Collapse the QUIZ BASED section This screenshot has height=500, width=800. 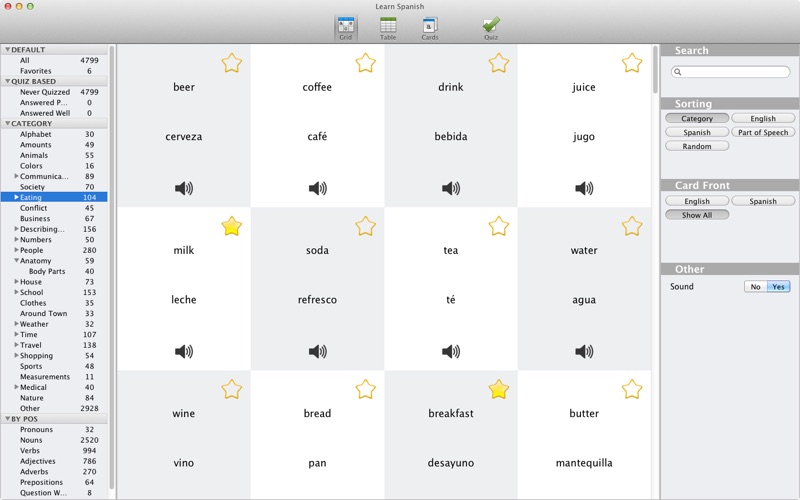point(7,81)
